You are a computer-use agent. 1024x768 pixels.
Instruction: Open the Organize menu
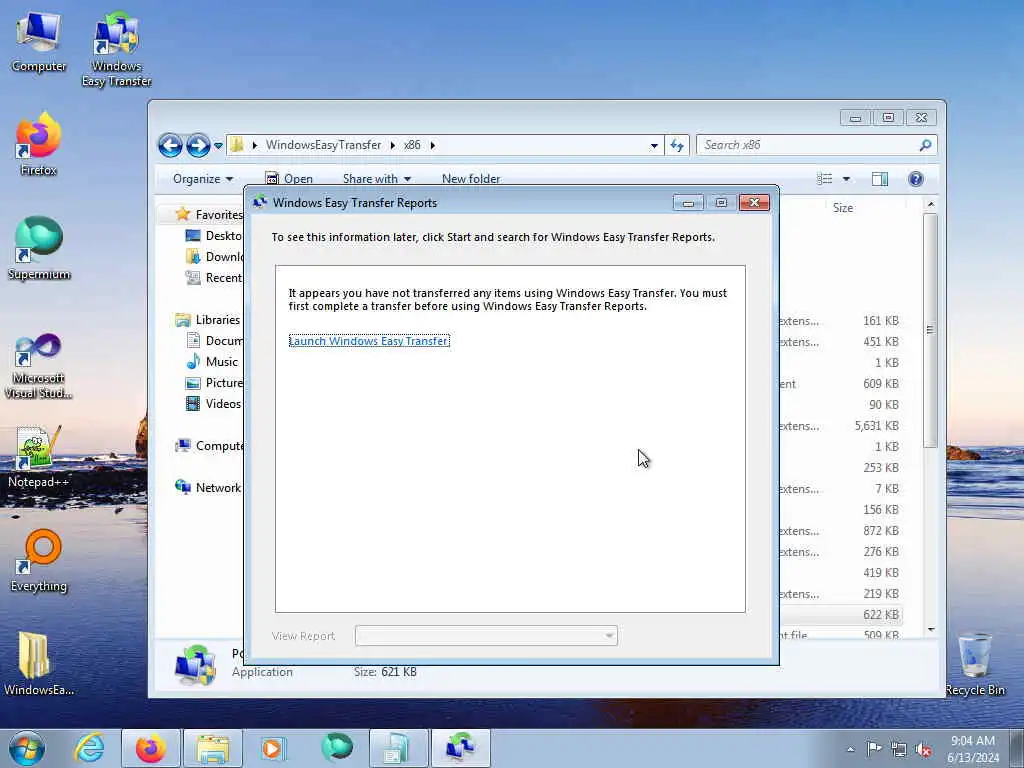[x=202, y=179]
